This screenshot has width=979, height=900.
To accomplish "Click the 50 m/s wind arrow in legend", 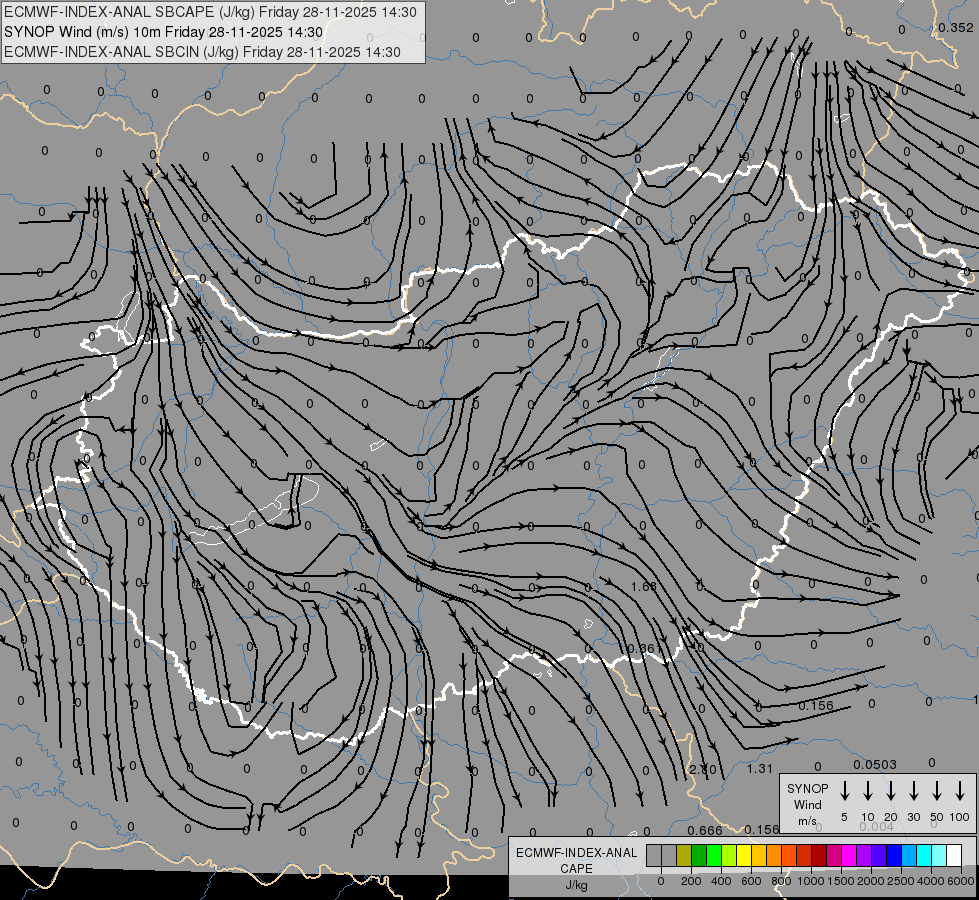I will (x=937, y=790).
